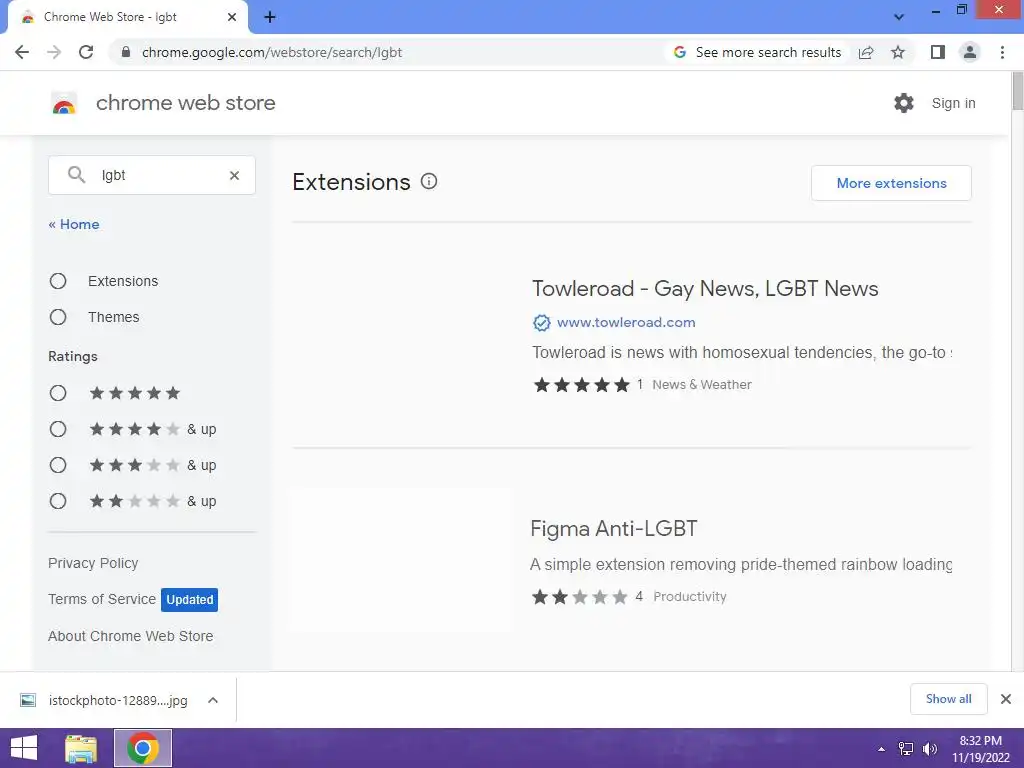
Task: Open the volume tray icon
Action: tap(929, 749)
